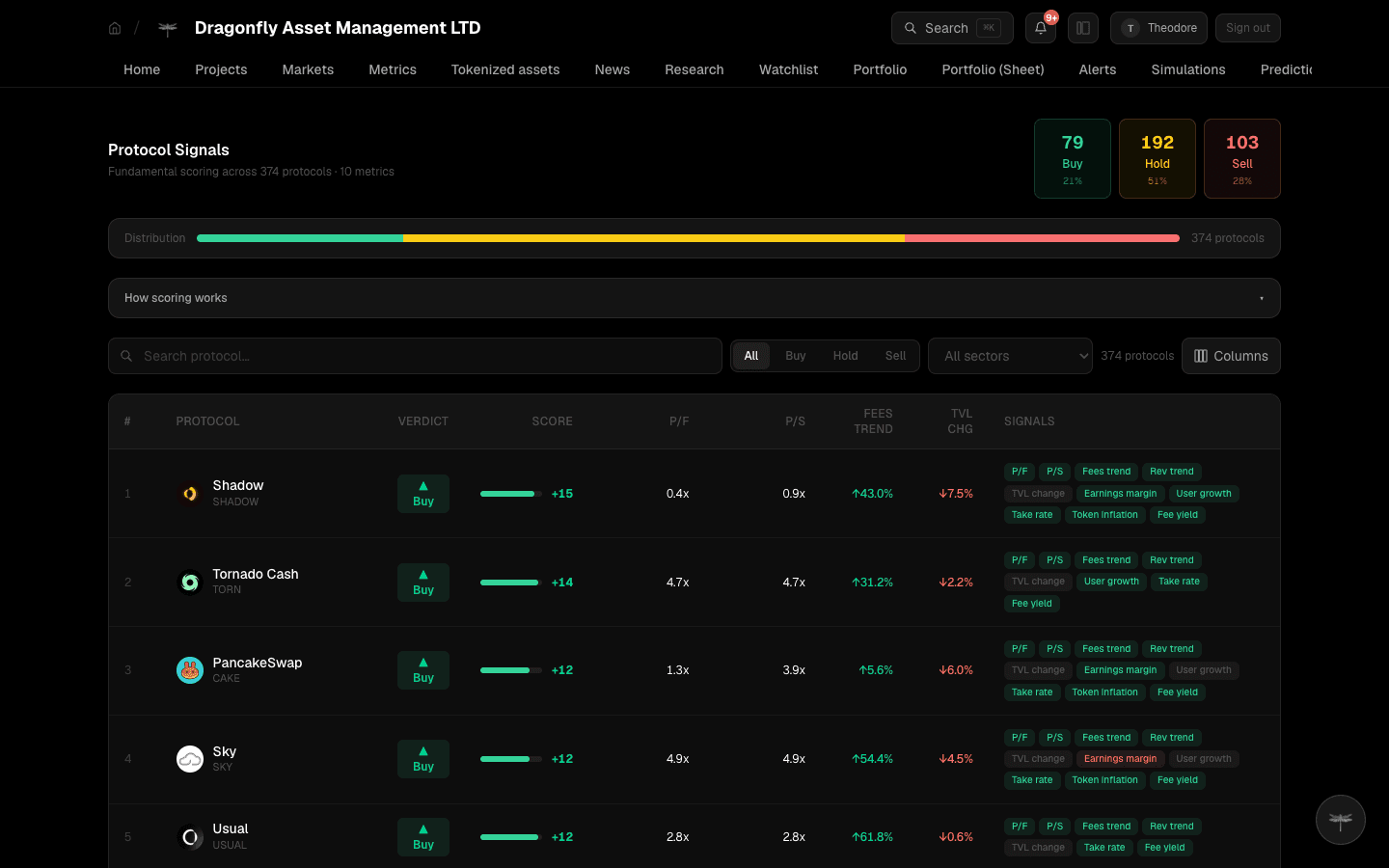
Task: Click the magnifier in the protocol search box
Action: click(x=126, y=356)
